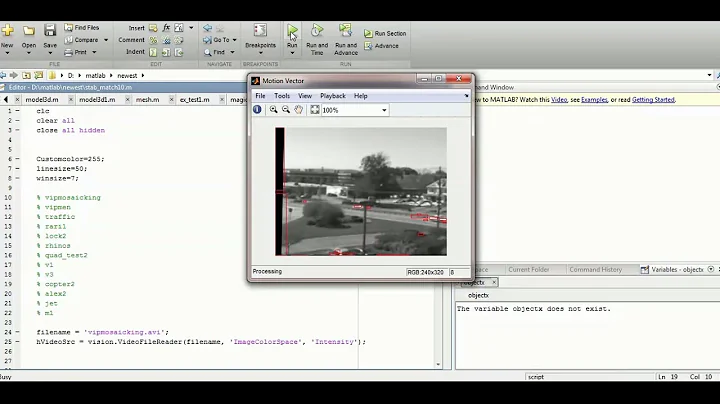Click line 24 filename code line
The width and height of the screenshot is (720, 404).
[102, 332]
